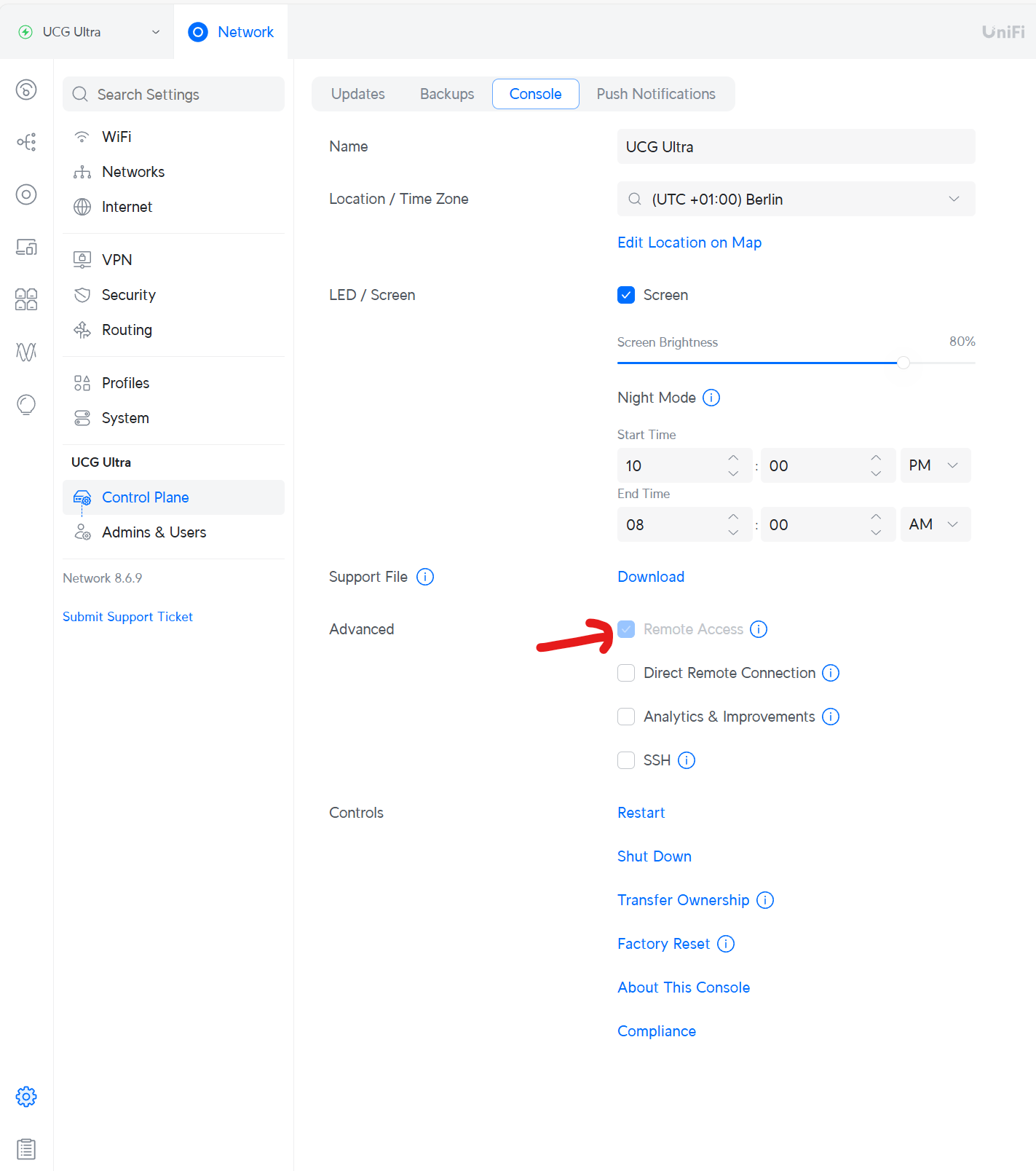Image resolution: width=1036 pixels, height=1171 pixels.
Task: Switch to the Updates tab
Action: pyautogui.click(x=358, y=94)
